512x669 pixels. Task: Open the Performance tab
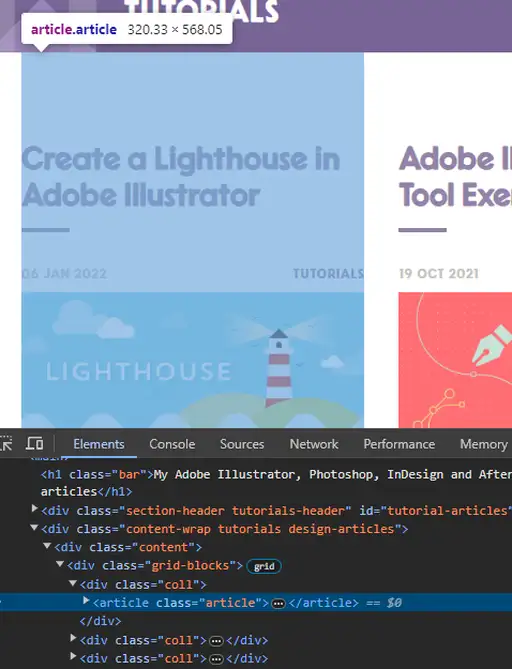399,444
